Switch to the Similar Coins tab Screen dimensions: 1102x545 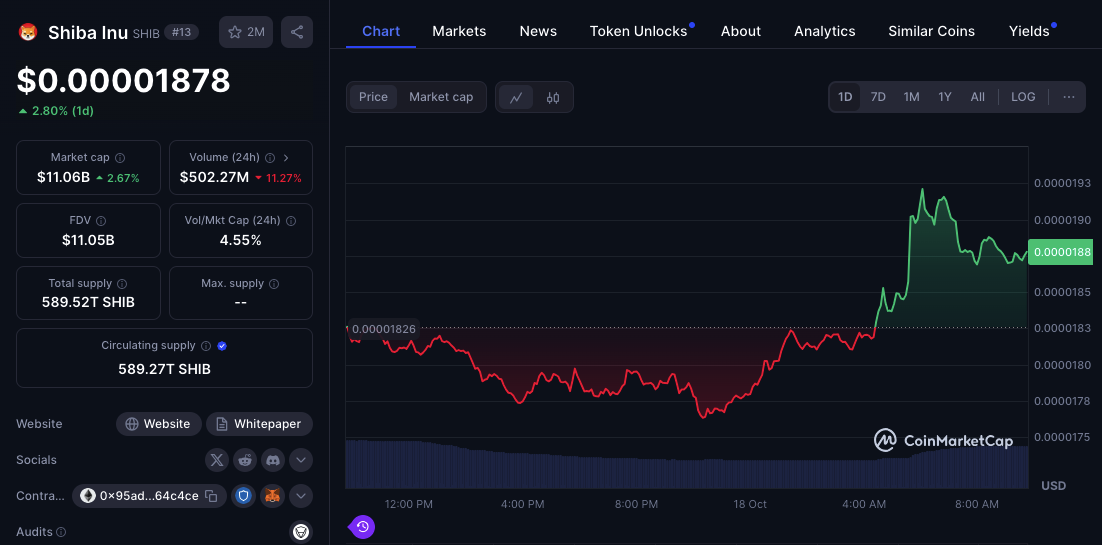coord(931,31)
